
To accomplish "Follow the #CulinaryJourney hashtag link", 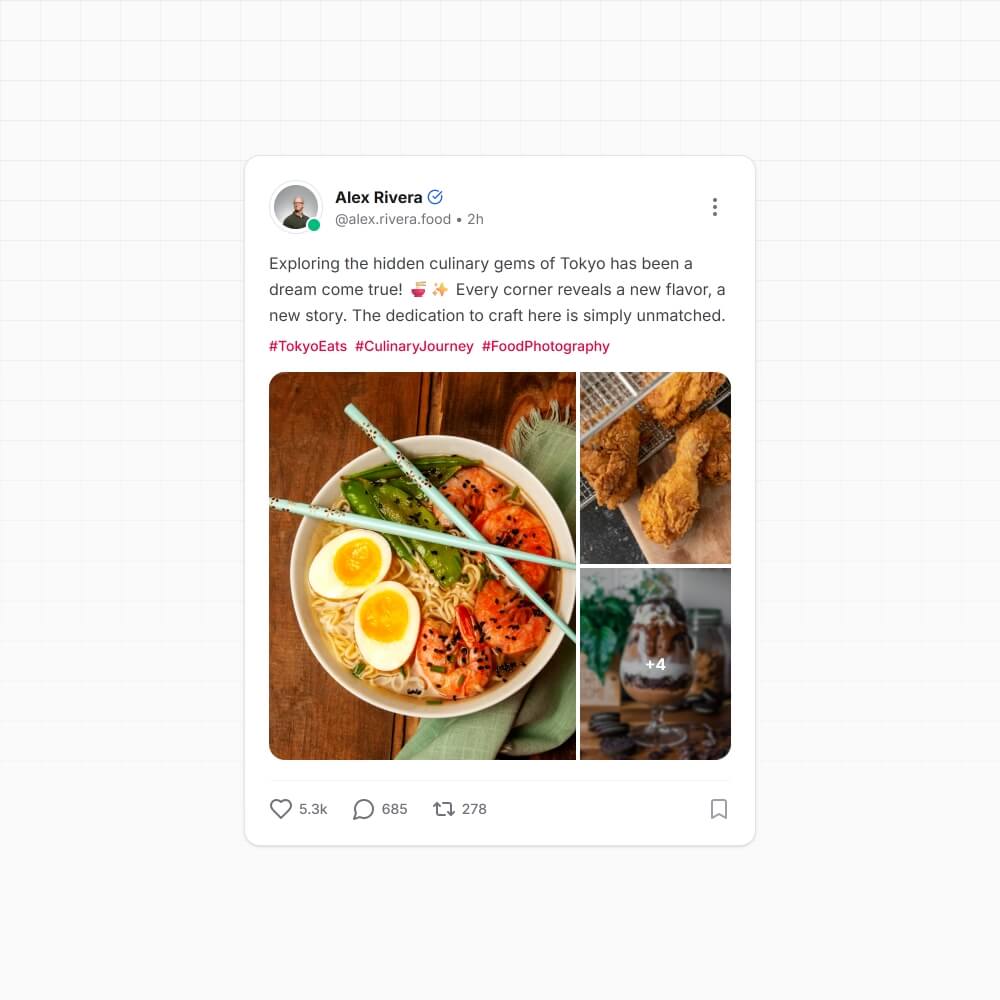I will pyautogui.click(x=414, y=346).
